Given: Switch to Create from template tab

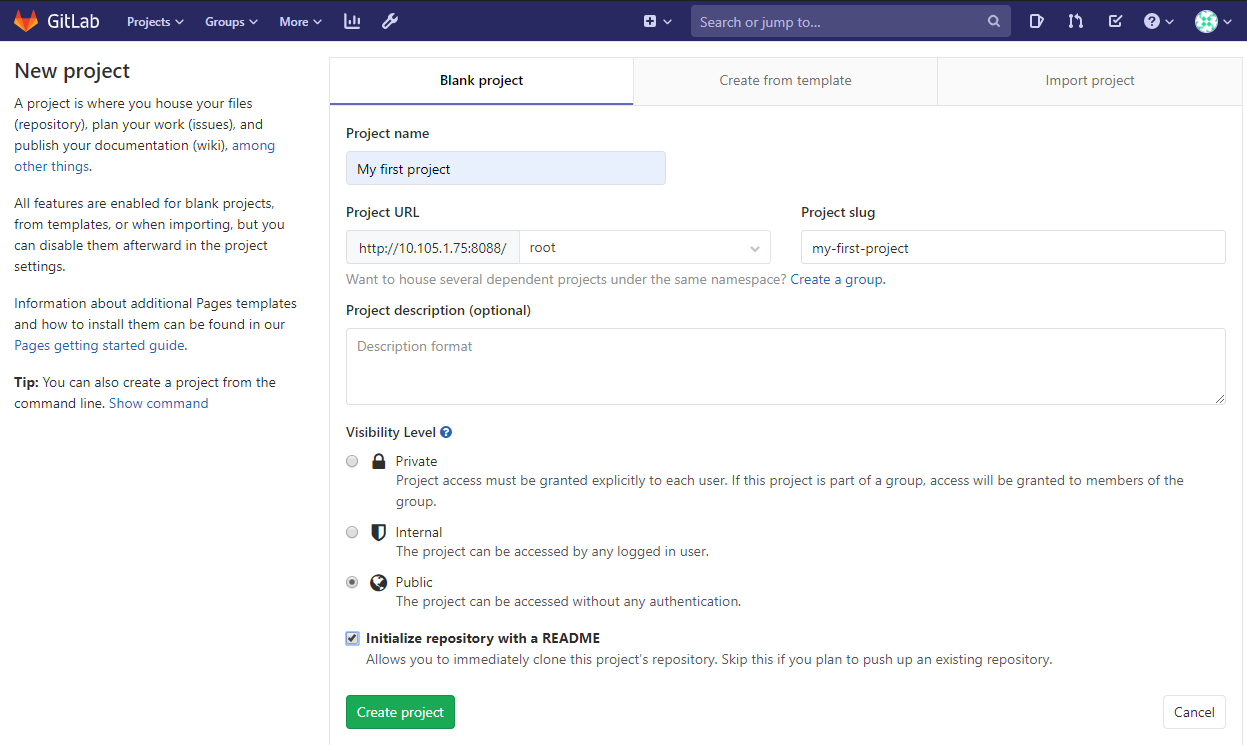Looking at the screenshot, I should click(785, 81).
